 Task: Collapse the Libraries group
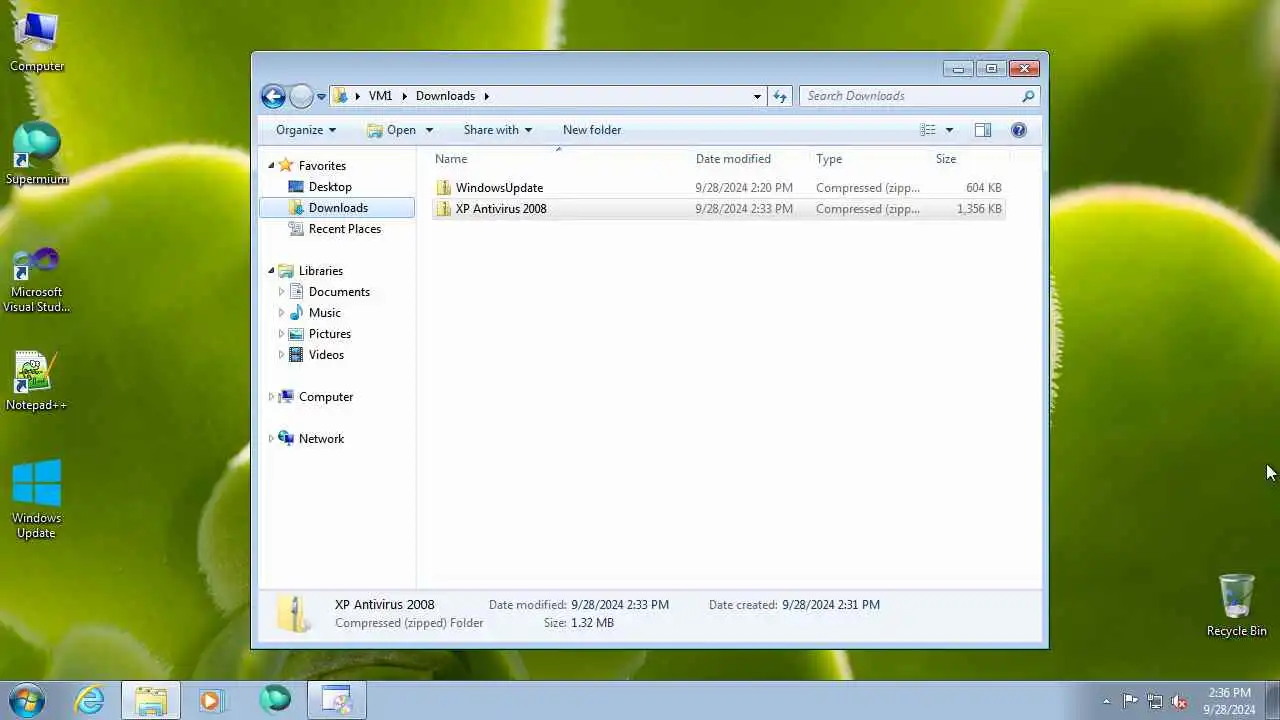click(271, 271)
